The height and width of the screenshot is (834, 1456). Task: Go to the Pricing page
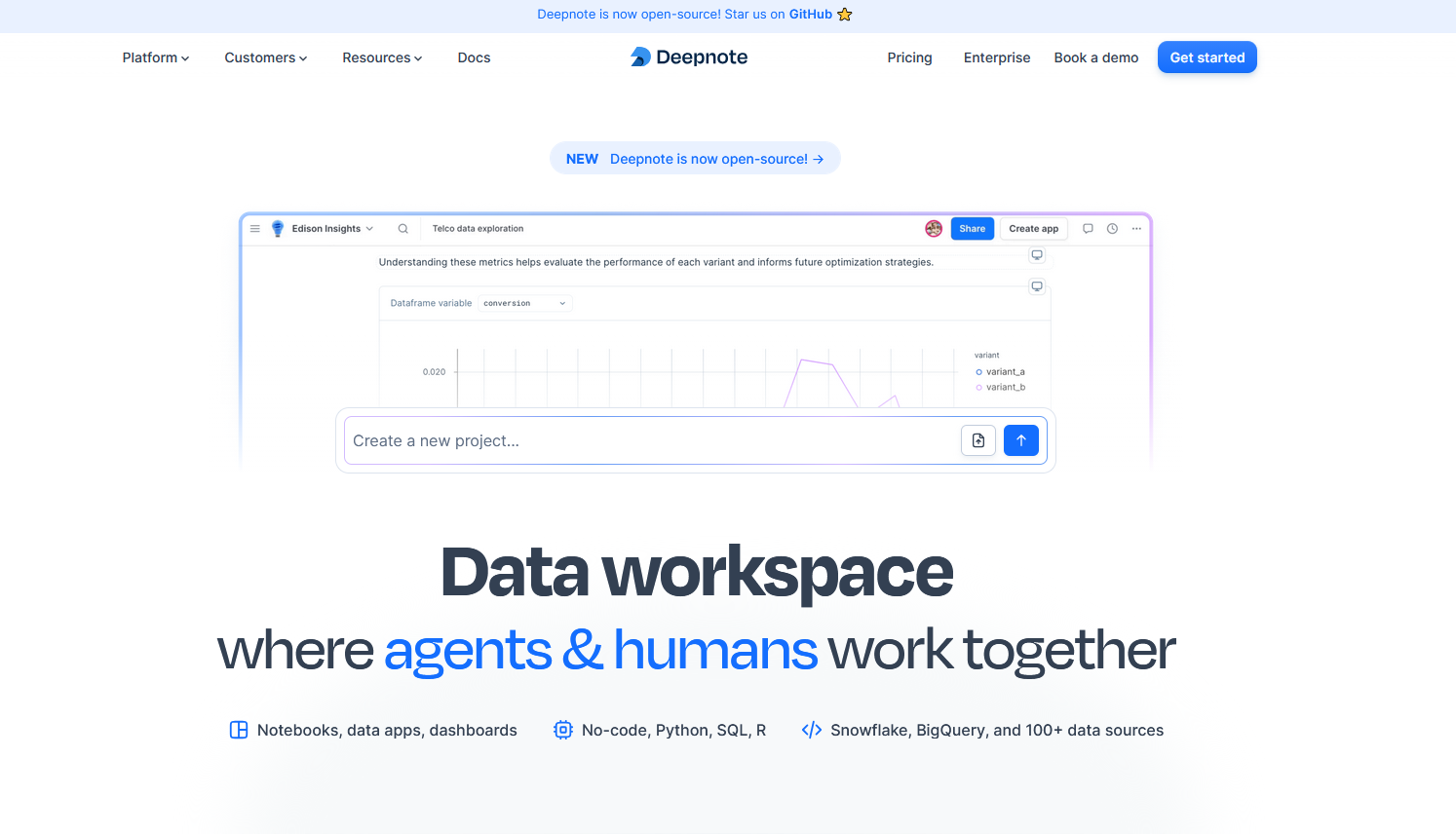[909, 57]
